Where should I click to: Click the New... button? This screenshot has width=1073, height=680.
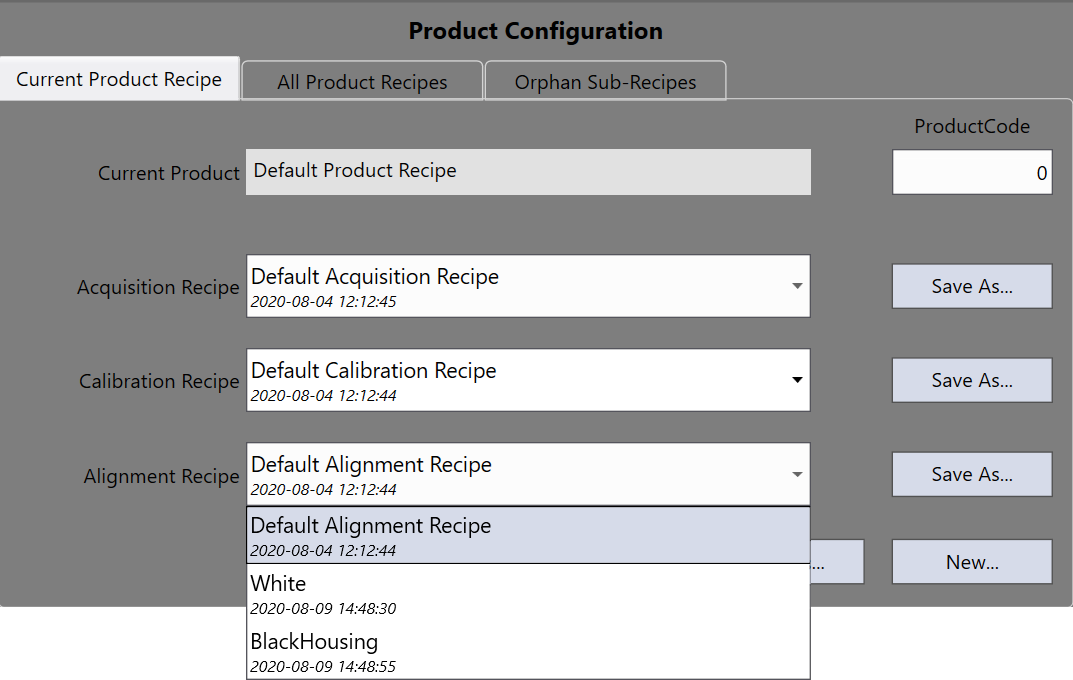click(x=971, y=562)
